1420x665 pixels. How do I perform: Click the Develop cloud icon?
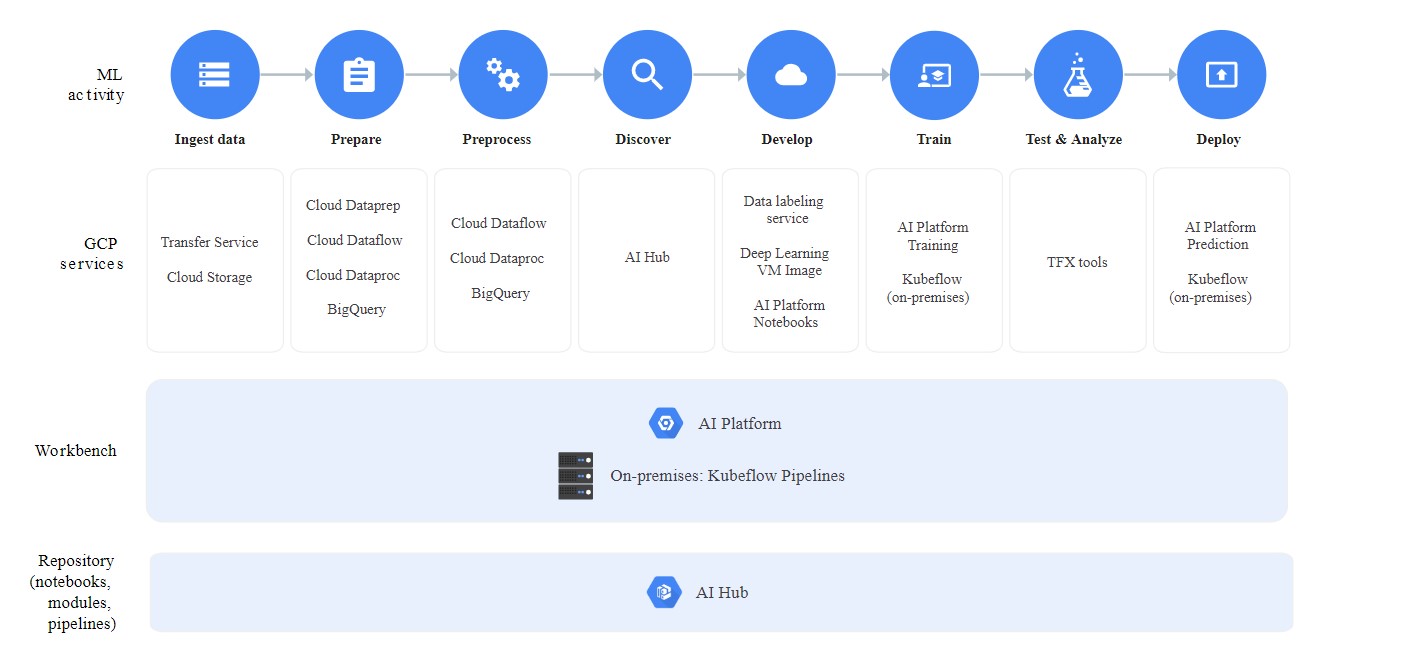tap(791, 75)
